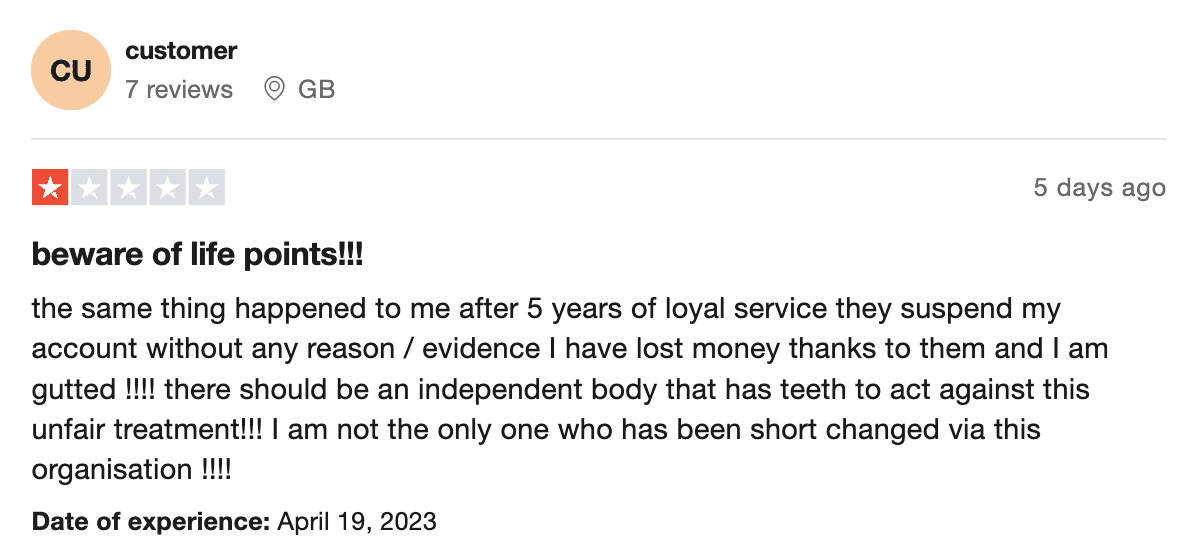
Task: Click the line starting unfair treatment!!!
Action: coord(536,430)
